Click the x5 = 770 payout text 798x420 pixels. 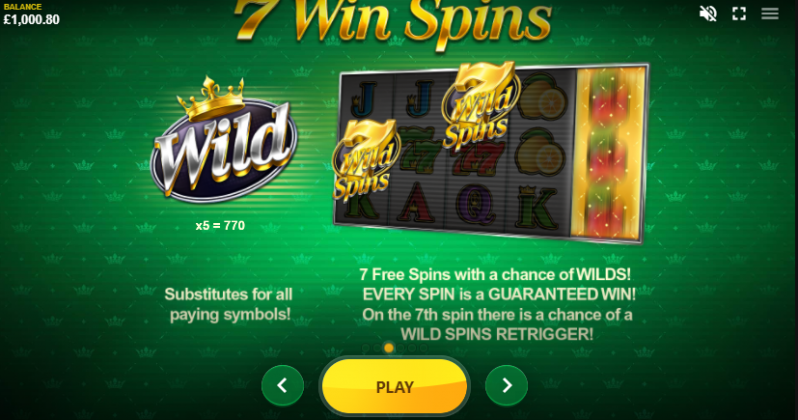pos(220,226)
